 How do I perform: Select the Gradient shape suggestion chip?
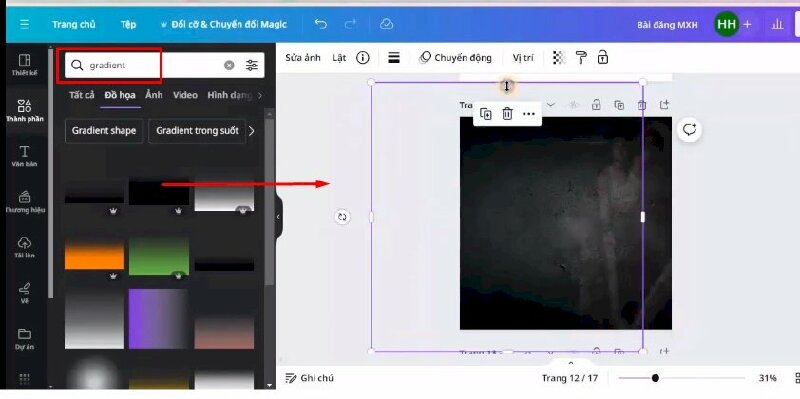[x=104, y=131]
